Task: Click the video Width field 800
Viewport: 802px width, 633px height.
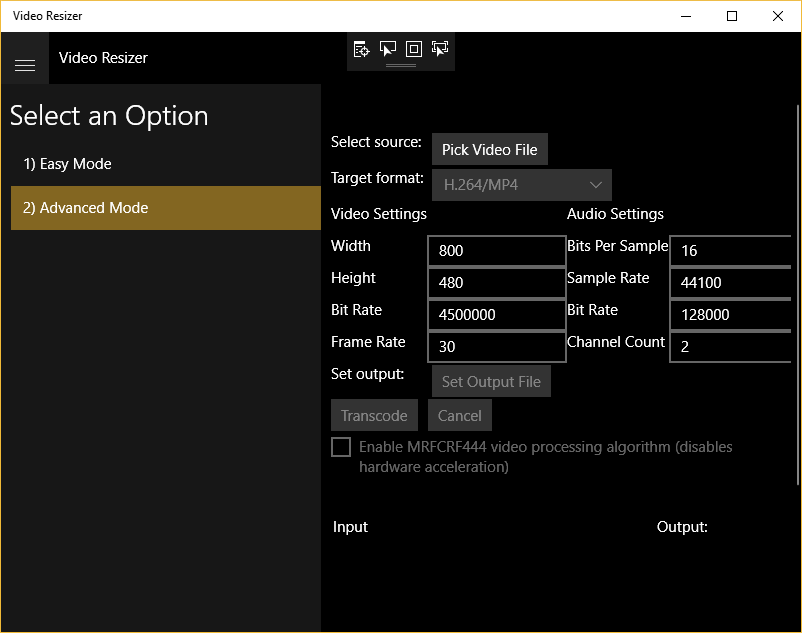Action: 497,251
